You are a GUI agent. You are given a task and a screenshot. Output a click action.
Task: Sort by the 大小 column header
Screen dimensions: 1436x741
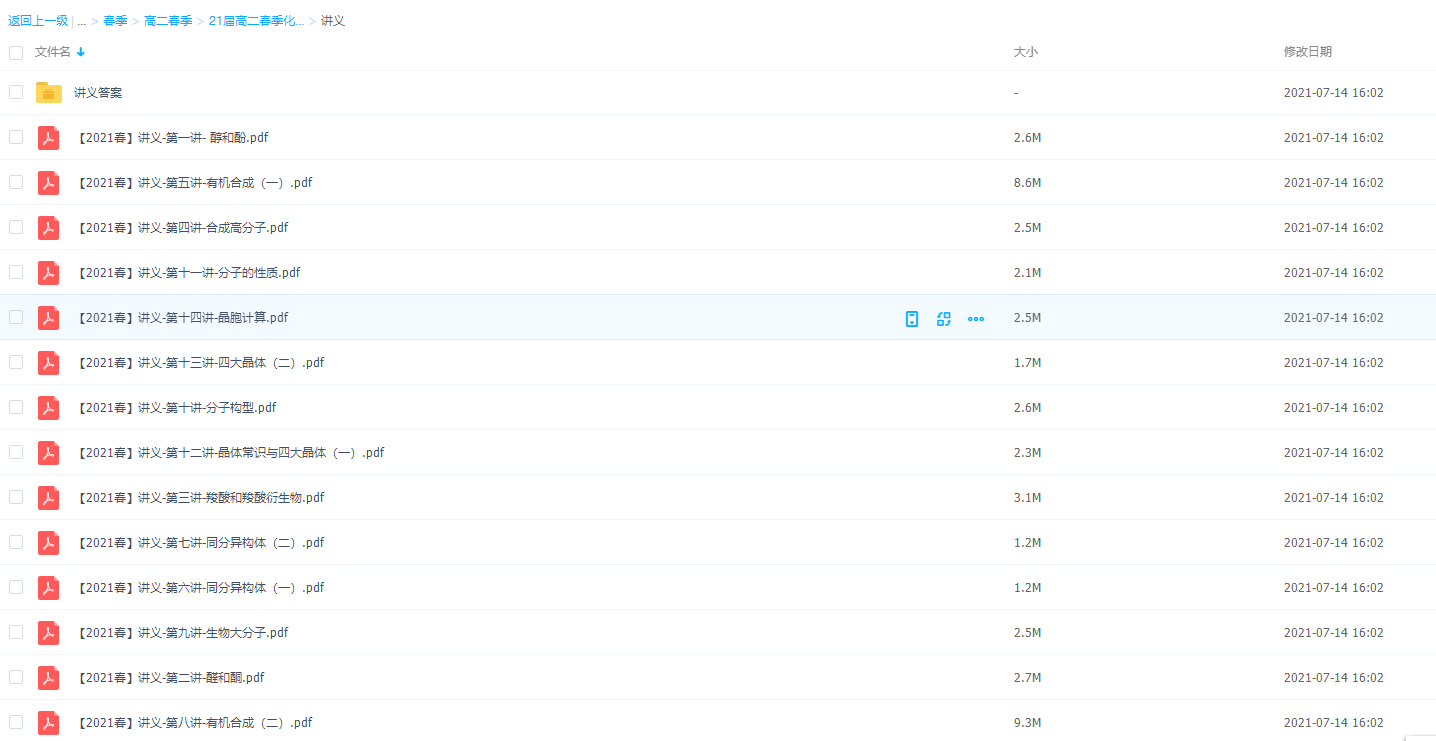[1025, 52]
